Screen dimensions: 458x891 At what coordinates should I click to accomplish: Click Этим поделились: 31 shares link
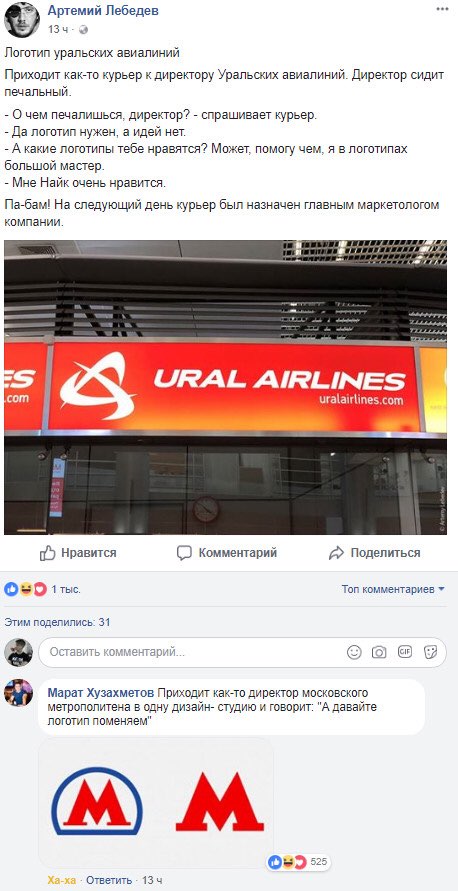57,622
